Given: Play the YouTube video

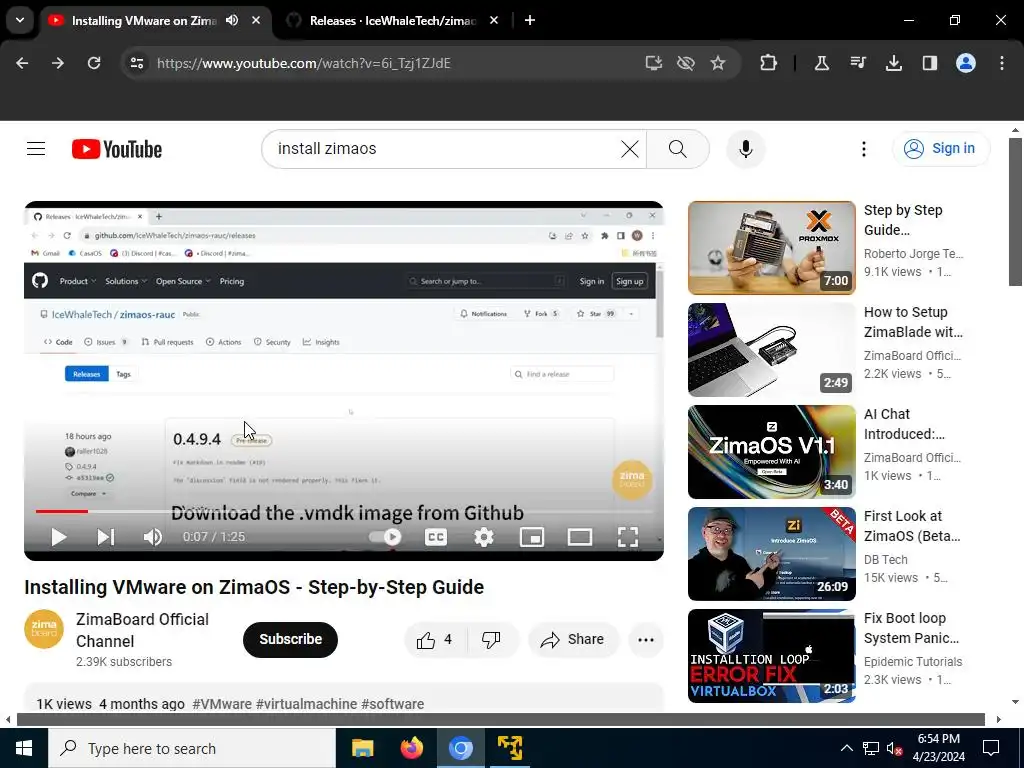Looking at the screenshot, I should (x=59, y=537).
